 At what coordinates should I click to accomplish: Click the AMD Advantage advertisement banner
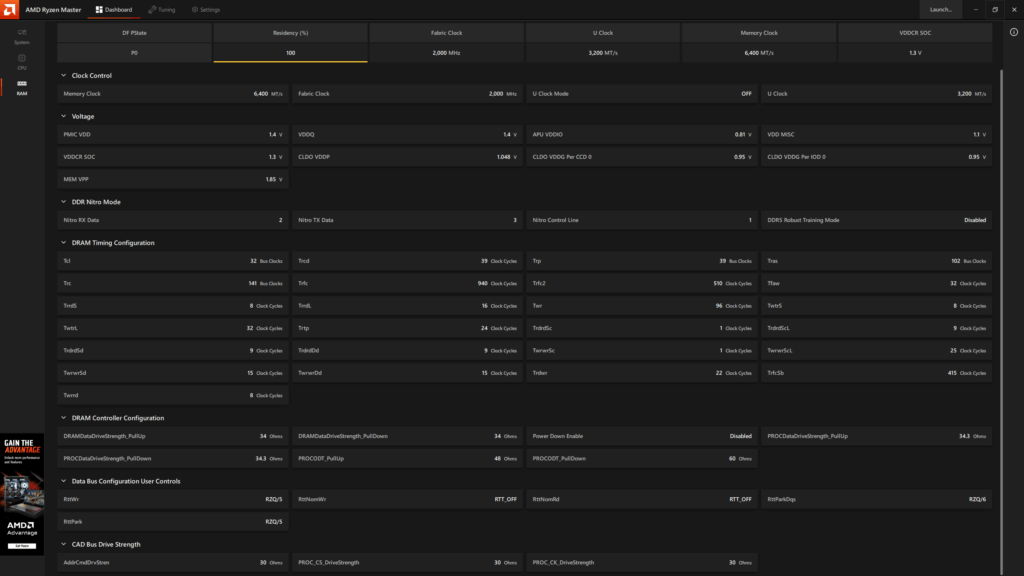22,494
